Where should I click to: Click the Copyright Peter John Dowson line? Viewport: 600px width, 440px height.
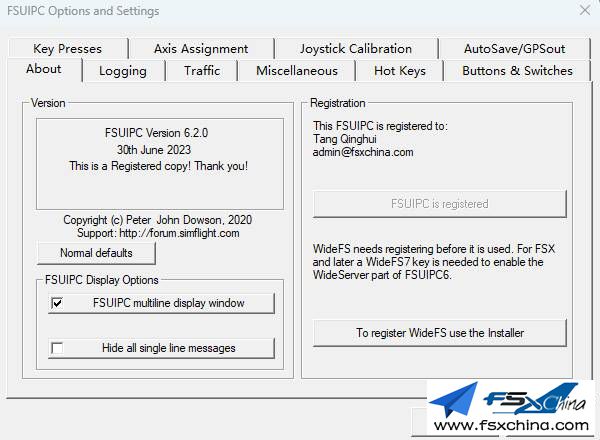158,220
